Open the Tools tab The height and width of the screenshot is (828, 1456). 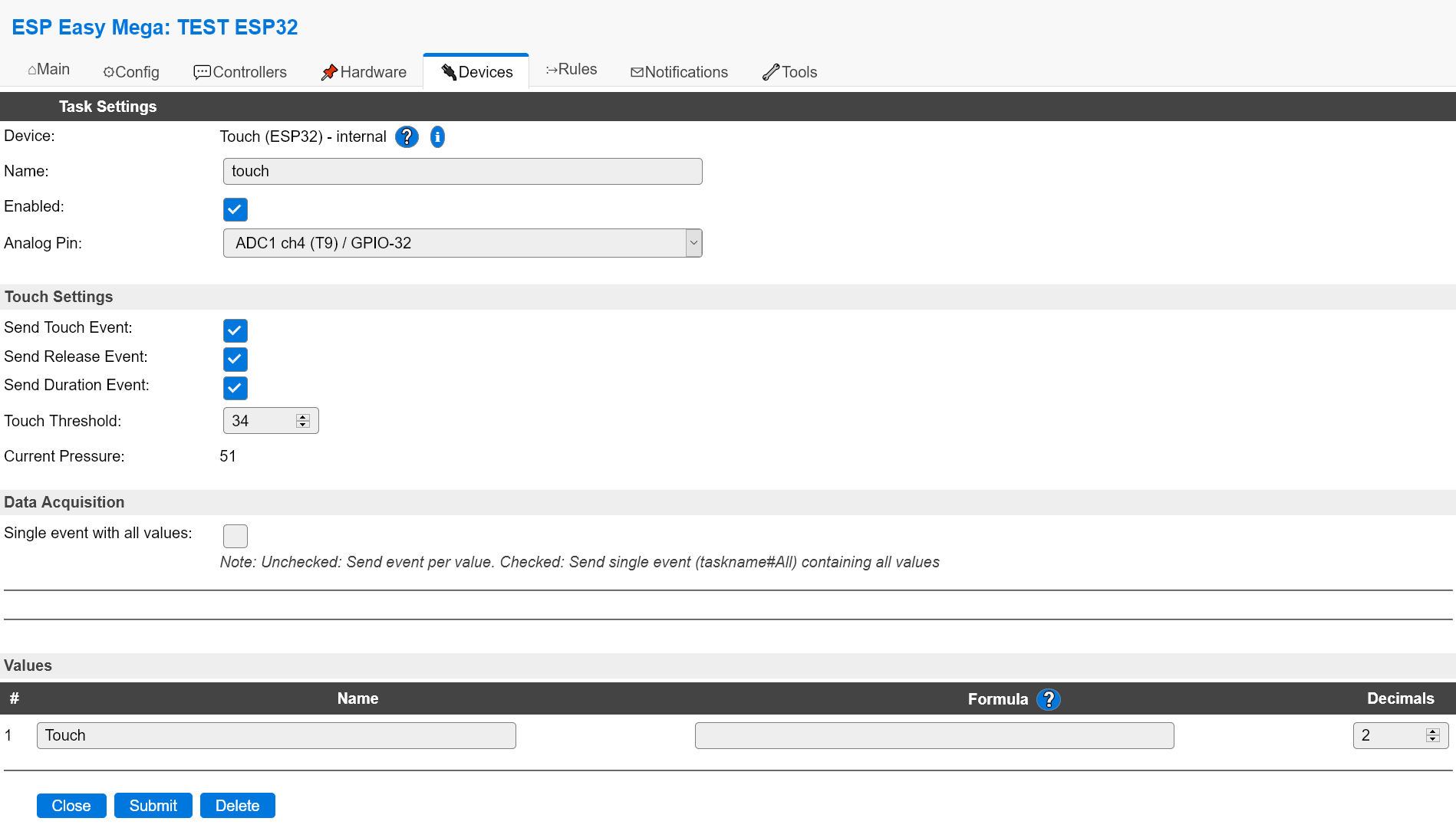pos(789,72)
